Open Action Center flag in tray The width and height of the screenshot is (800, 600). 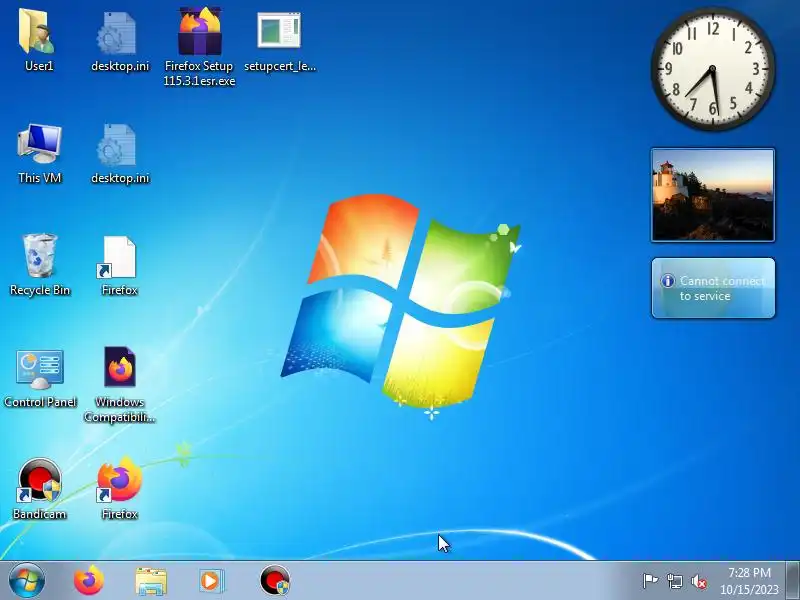click(x=650, y=581)
